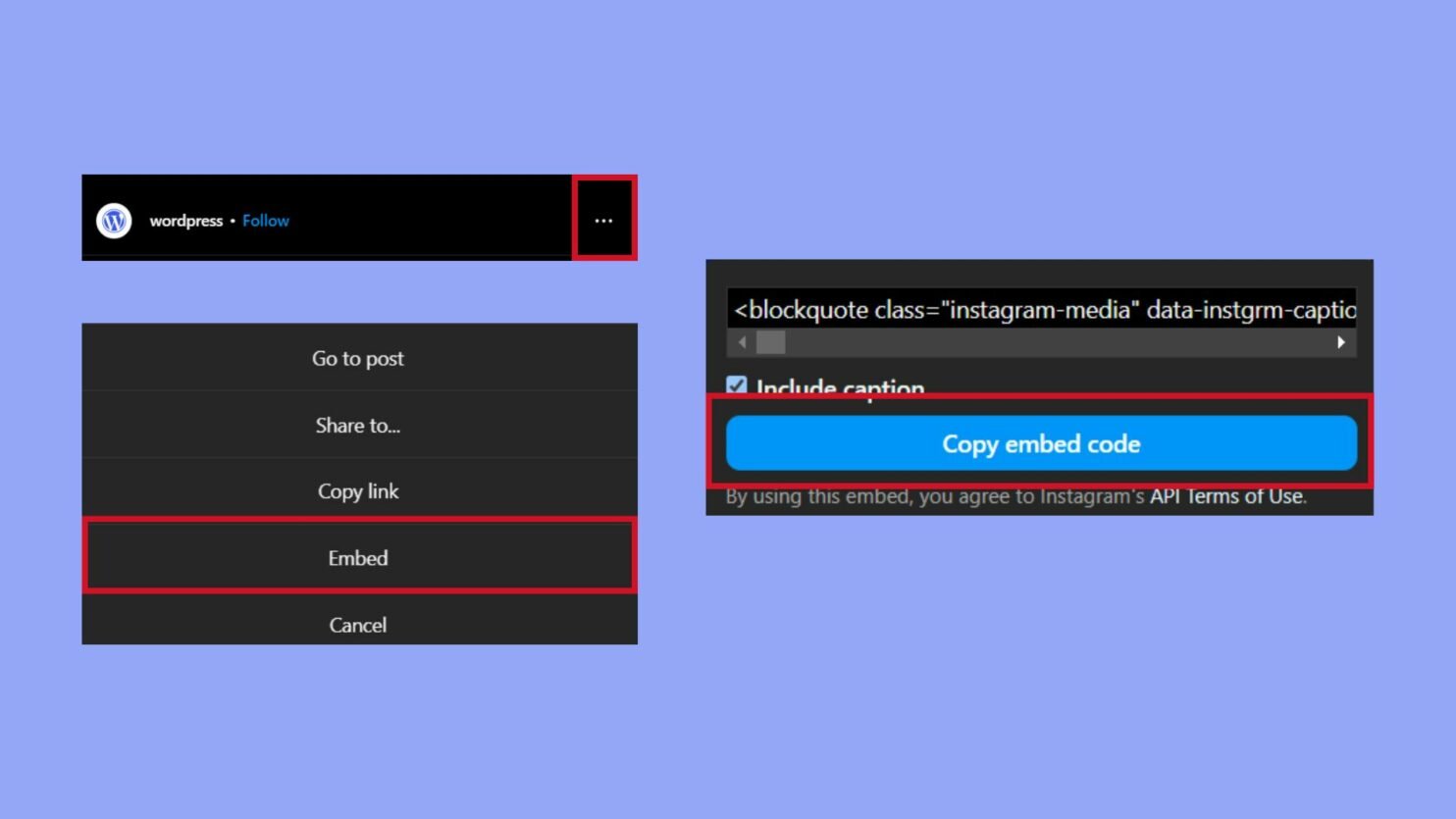Select Cancel to dismiss the menu
The image size is (1456, 819).
(358, 625)
